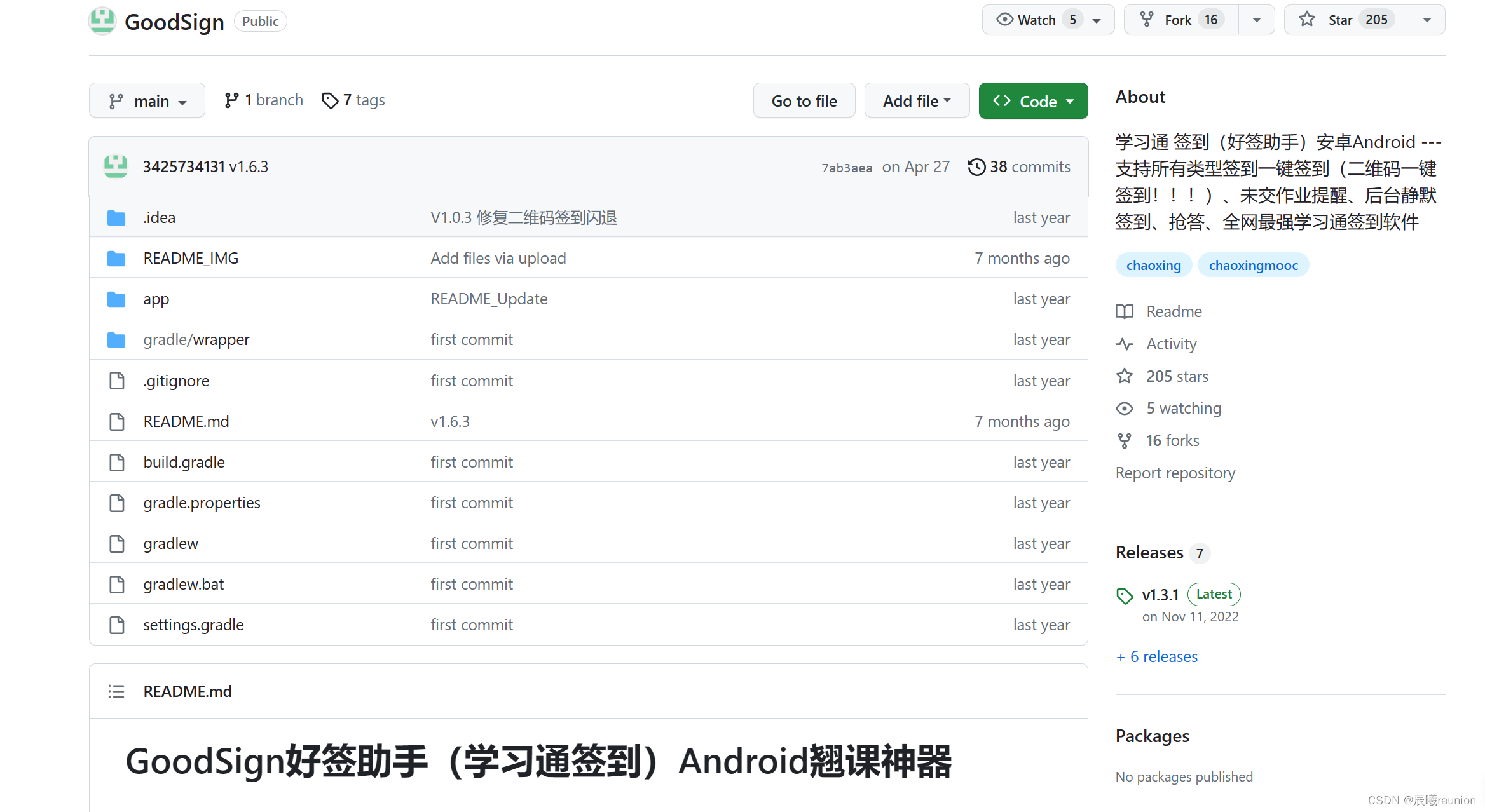Click the eye icon beside 5 watching

pos(1125,408)
